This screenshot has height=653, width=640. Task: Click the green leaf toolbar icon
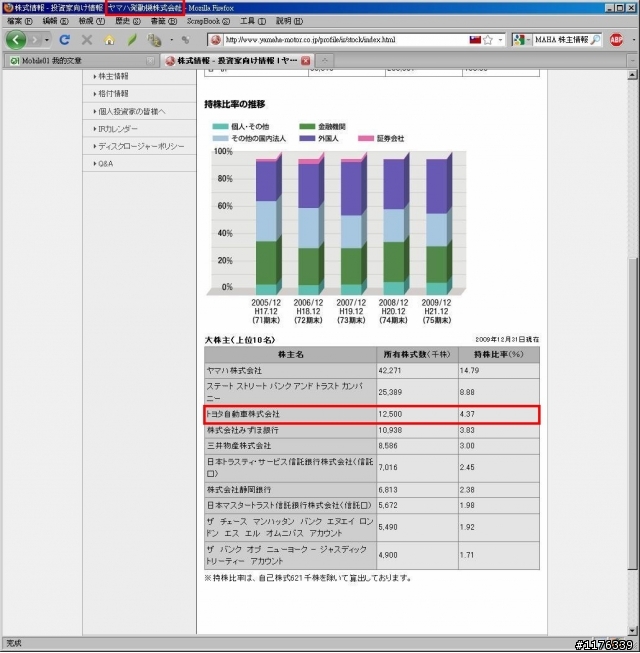point(132,40)
